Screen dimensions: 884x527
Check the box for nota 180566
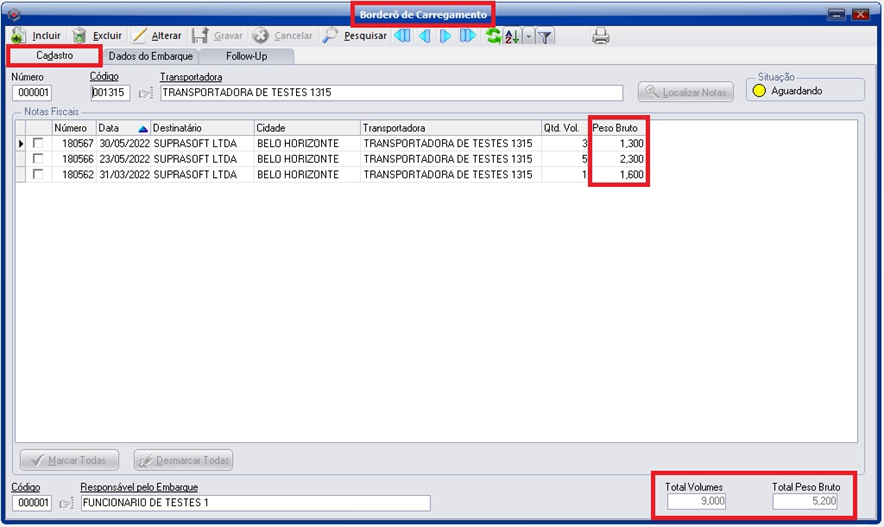38,159
